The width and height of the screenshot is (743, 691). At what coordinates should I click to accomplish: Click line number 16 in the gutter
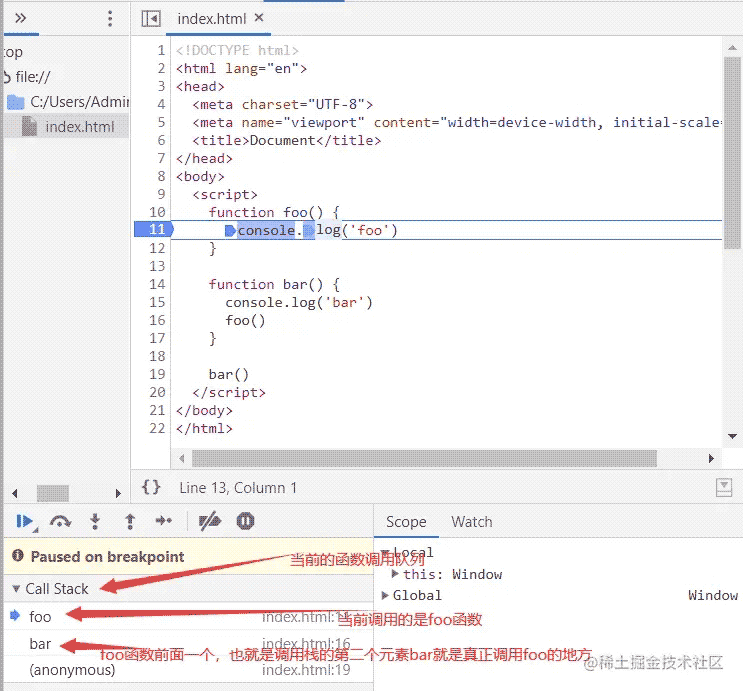(x=157, y=320)
